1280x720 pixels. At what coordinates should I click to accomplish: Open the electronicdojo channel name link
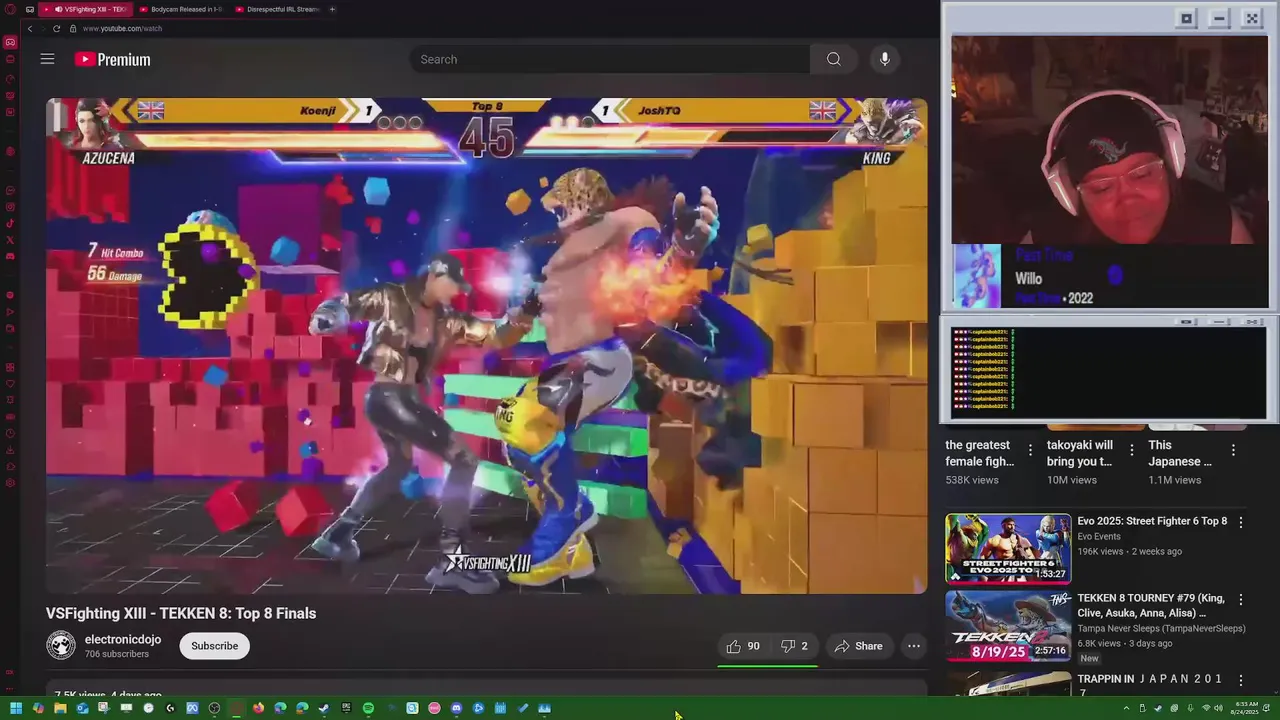pos(122,640)
